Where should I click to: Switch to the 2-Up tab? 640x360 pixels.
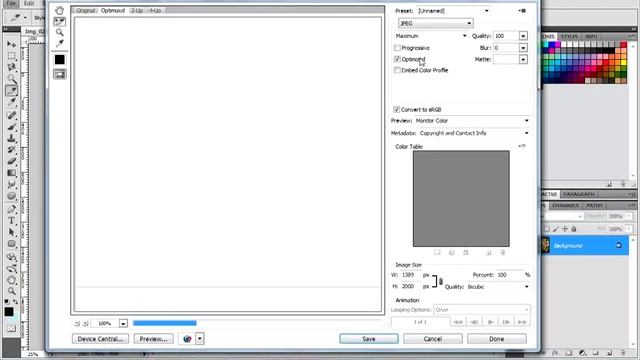pyautogui.click(x=137, y=11)
